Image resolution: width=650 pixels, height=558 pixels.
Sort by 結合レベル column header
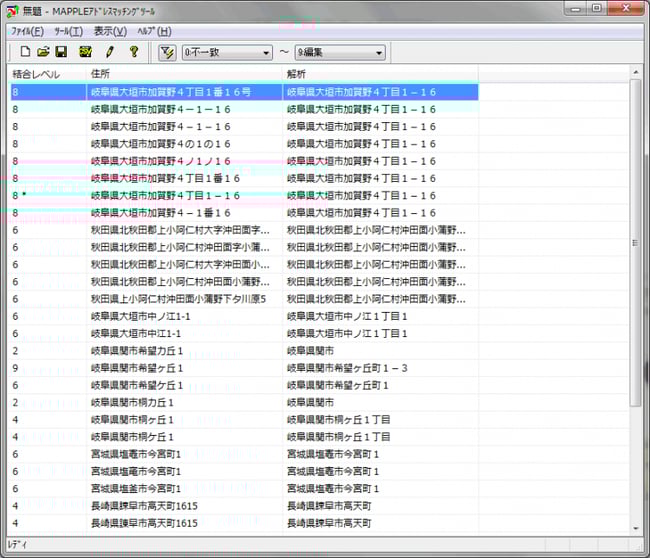click(45, 74)
